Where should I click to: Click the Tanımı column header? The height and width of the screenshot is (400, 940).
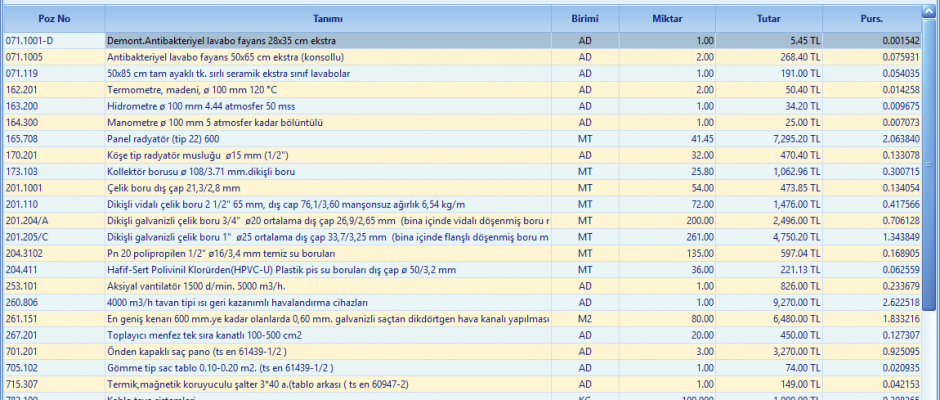(x=329, y=18)
